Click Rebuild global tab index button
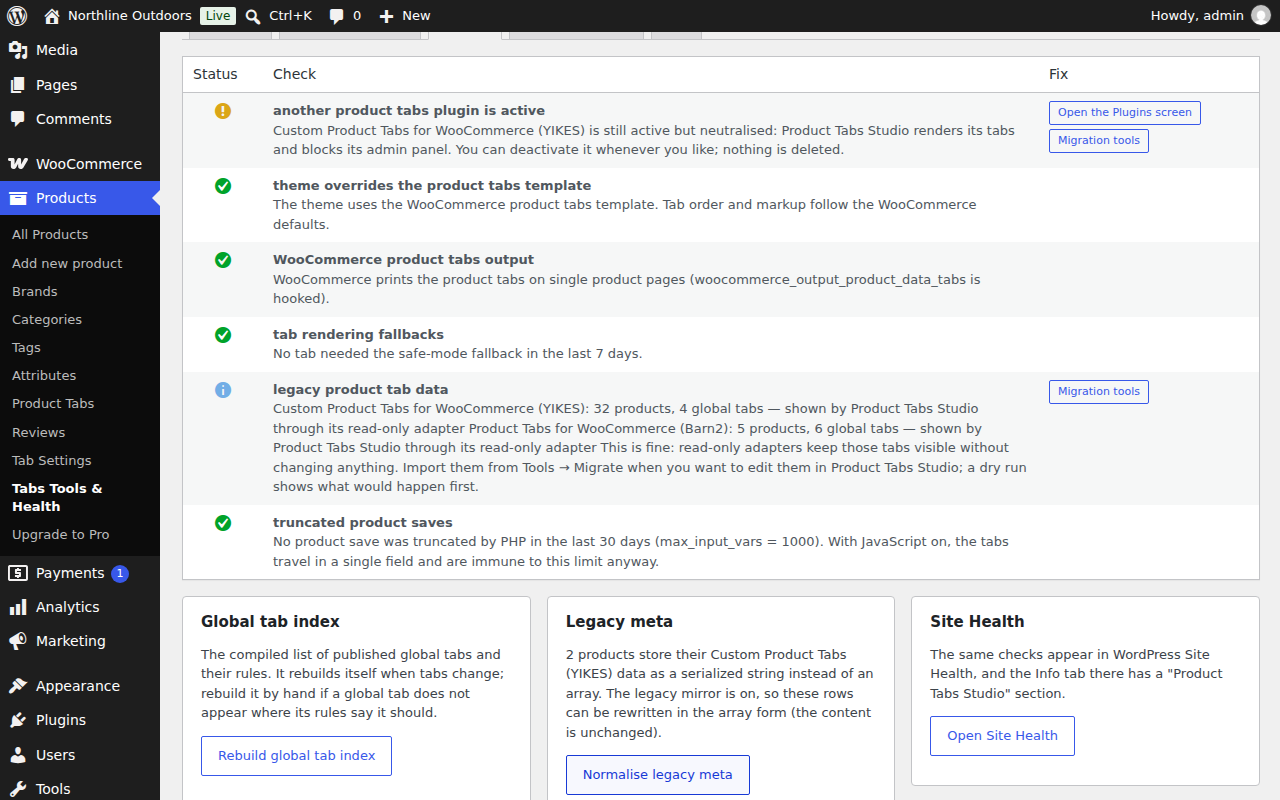Viewport: 1280px width, 800px height. click(x=297, y=756)
